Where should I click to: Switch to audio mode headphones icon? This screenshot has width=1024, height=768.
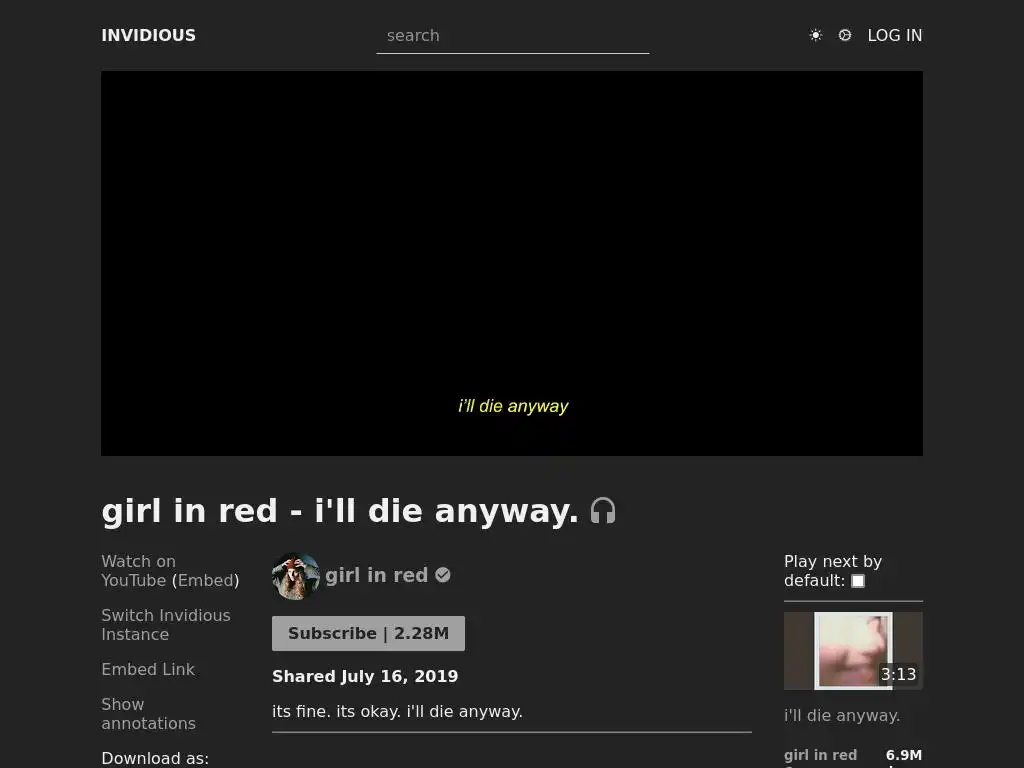(x=603, y=511)
